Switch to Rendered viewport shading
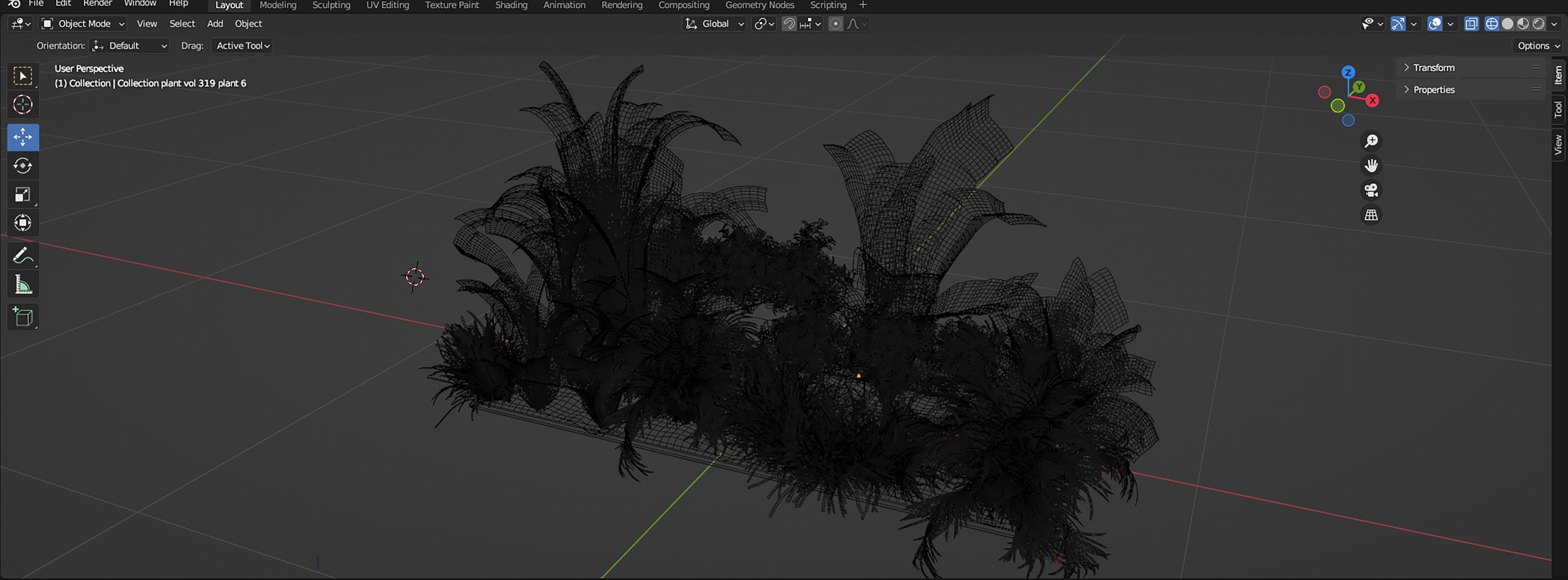This screenshot has height=580, width=1568. tap(1538, 24)
